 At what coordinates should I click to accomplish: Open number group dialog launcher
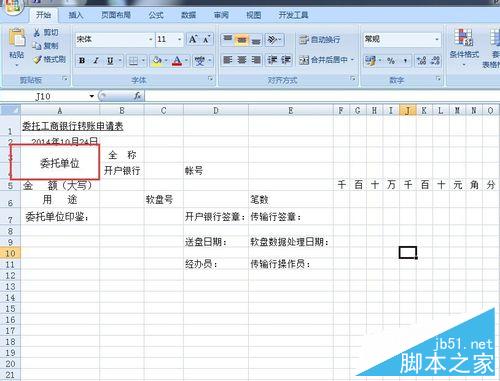click(438, 79)
